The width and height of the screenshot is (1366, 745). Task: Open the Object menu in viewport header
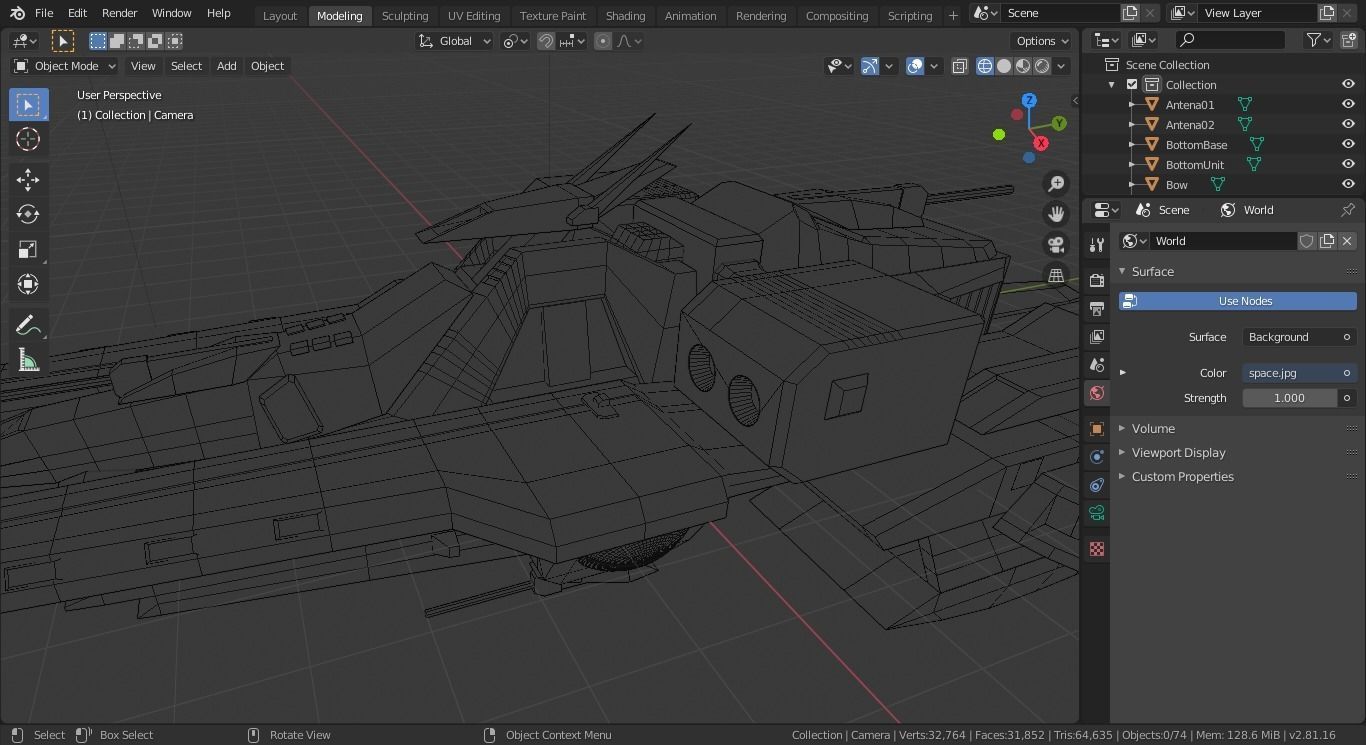pyautogui.click(x=267, y=66)
